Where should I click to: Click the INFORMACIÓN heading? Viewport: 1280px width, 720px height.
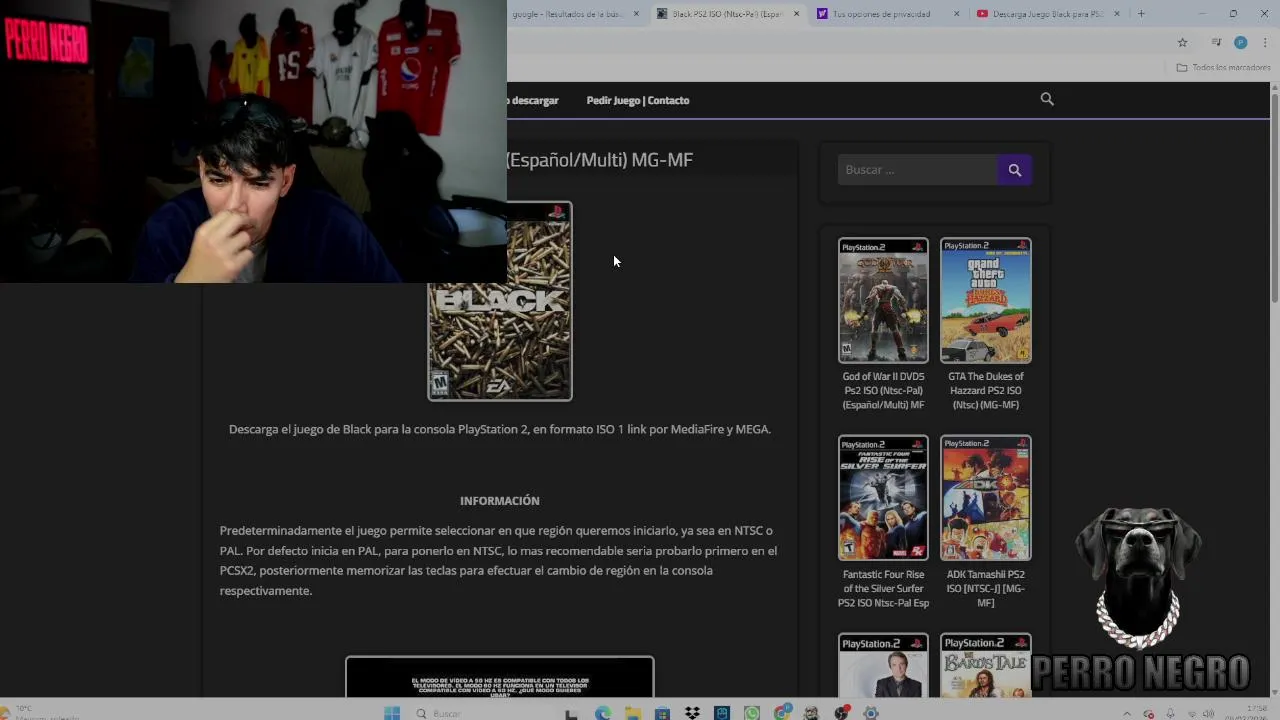pos(500,501)
